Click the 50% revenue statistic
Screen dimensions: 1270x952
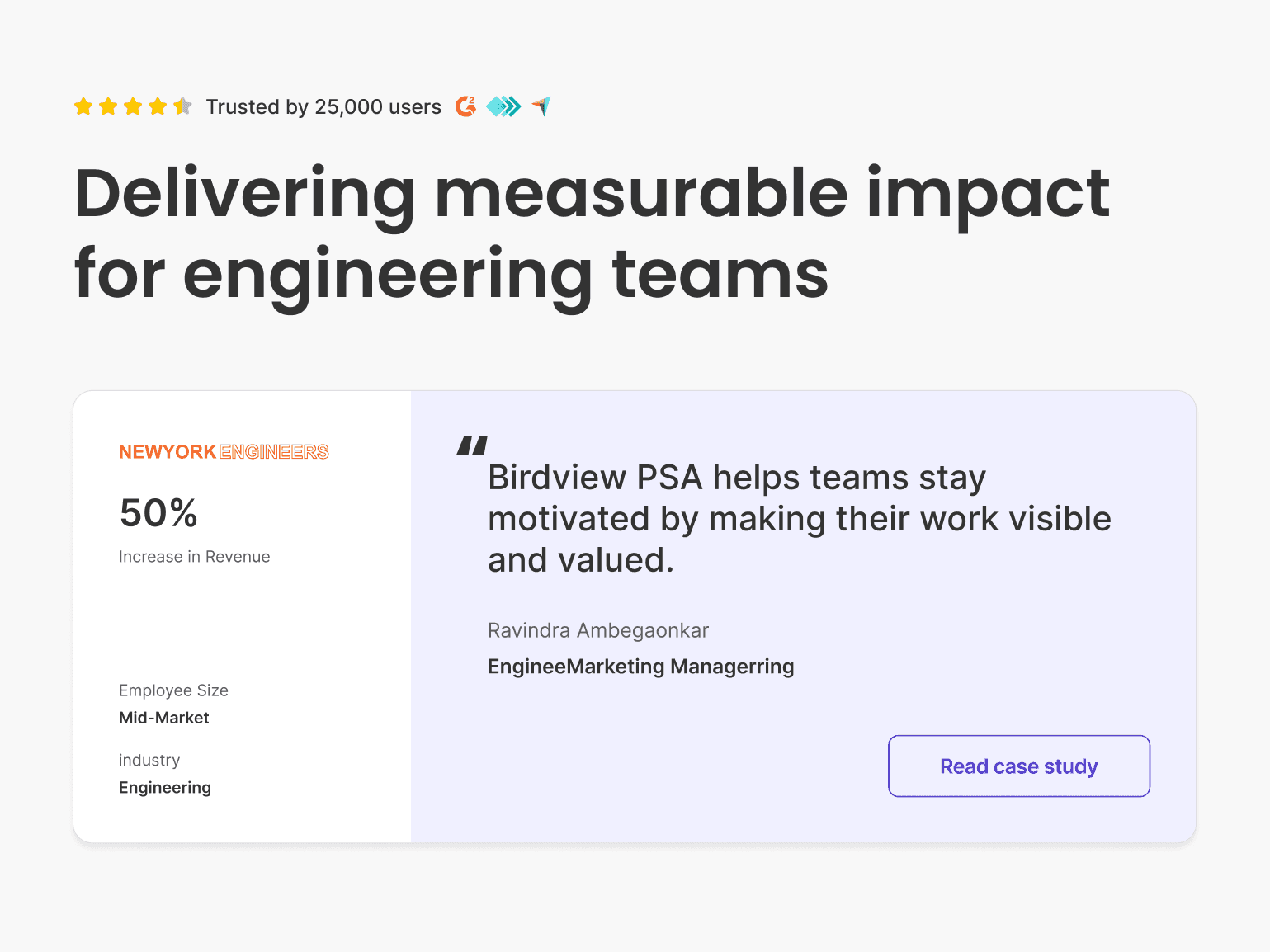pos(158,513)
